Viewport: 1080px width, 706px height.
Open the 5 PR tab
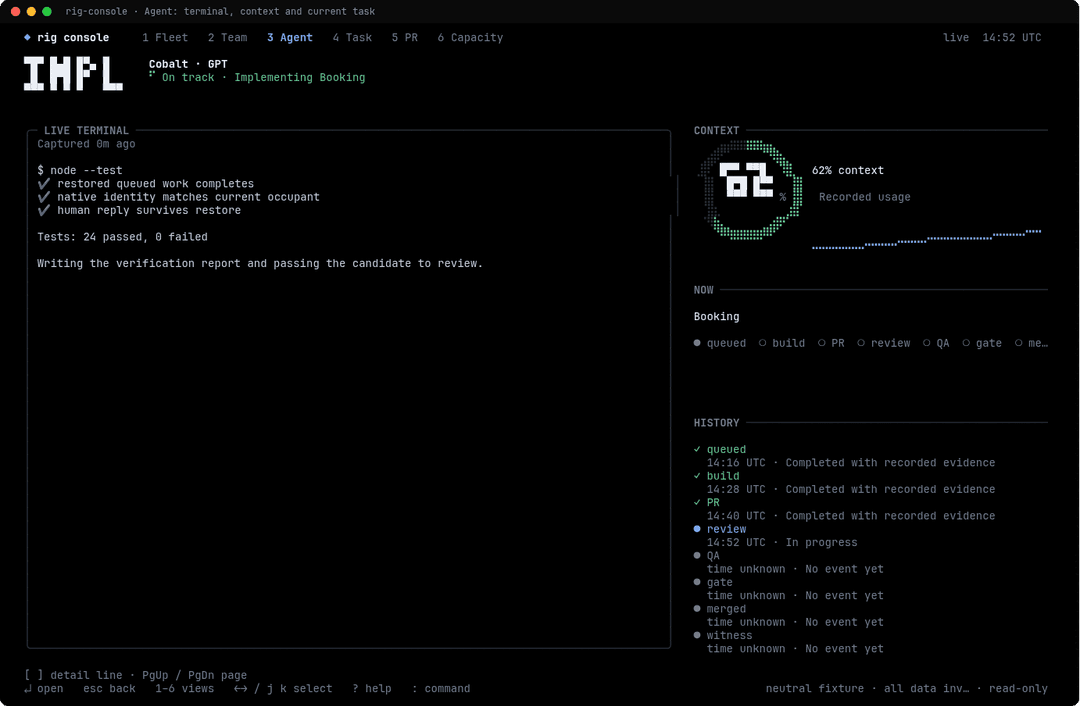[x=404, y=37]
